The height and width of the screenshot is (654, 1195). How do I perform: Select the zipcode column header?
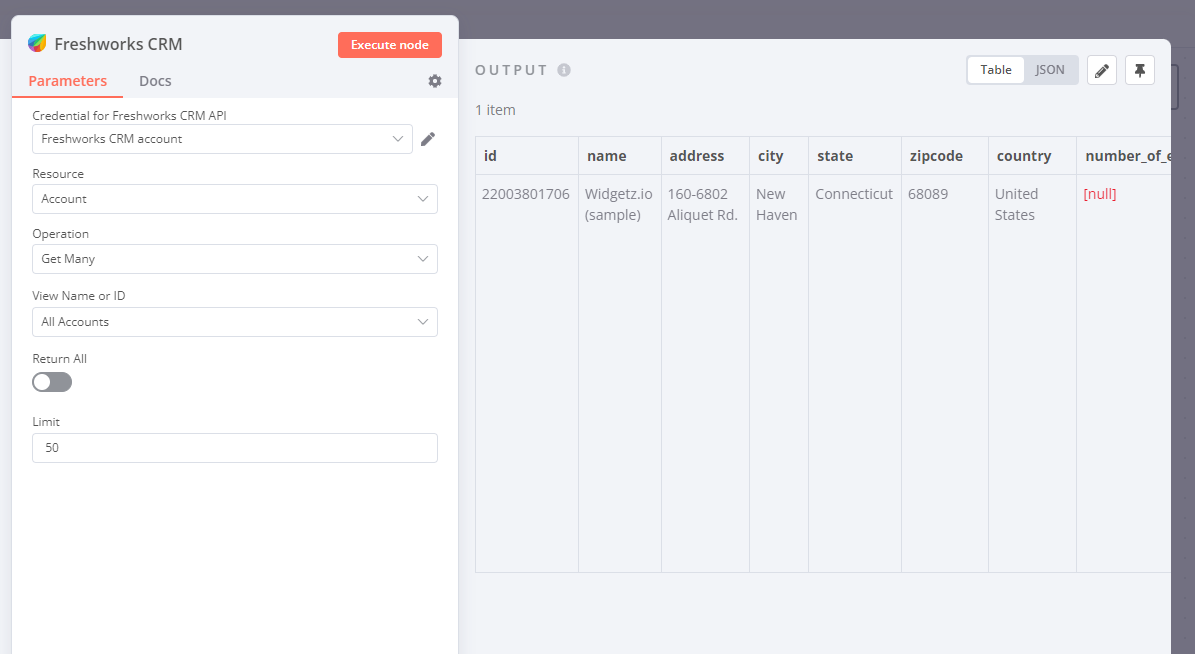coord(936,156)
